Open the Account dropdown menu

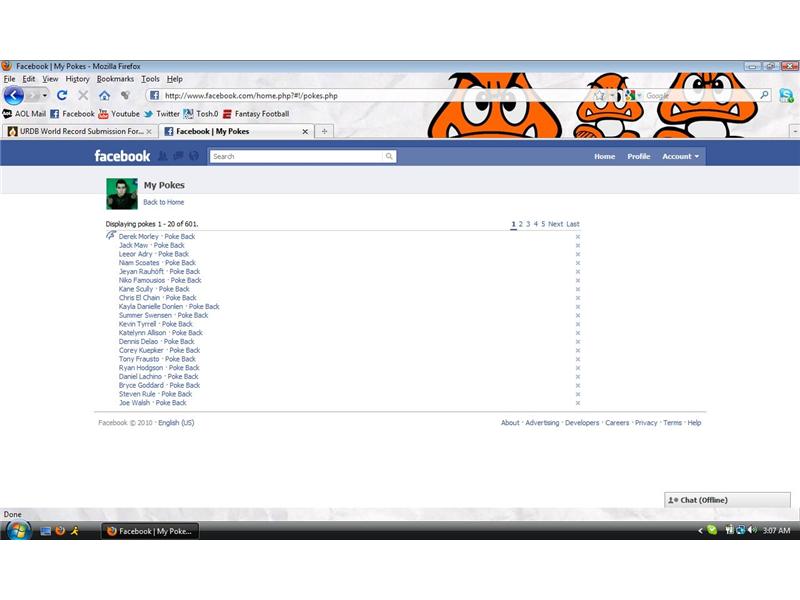[x=678, y=156]
